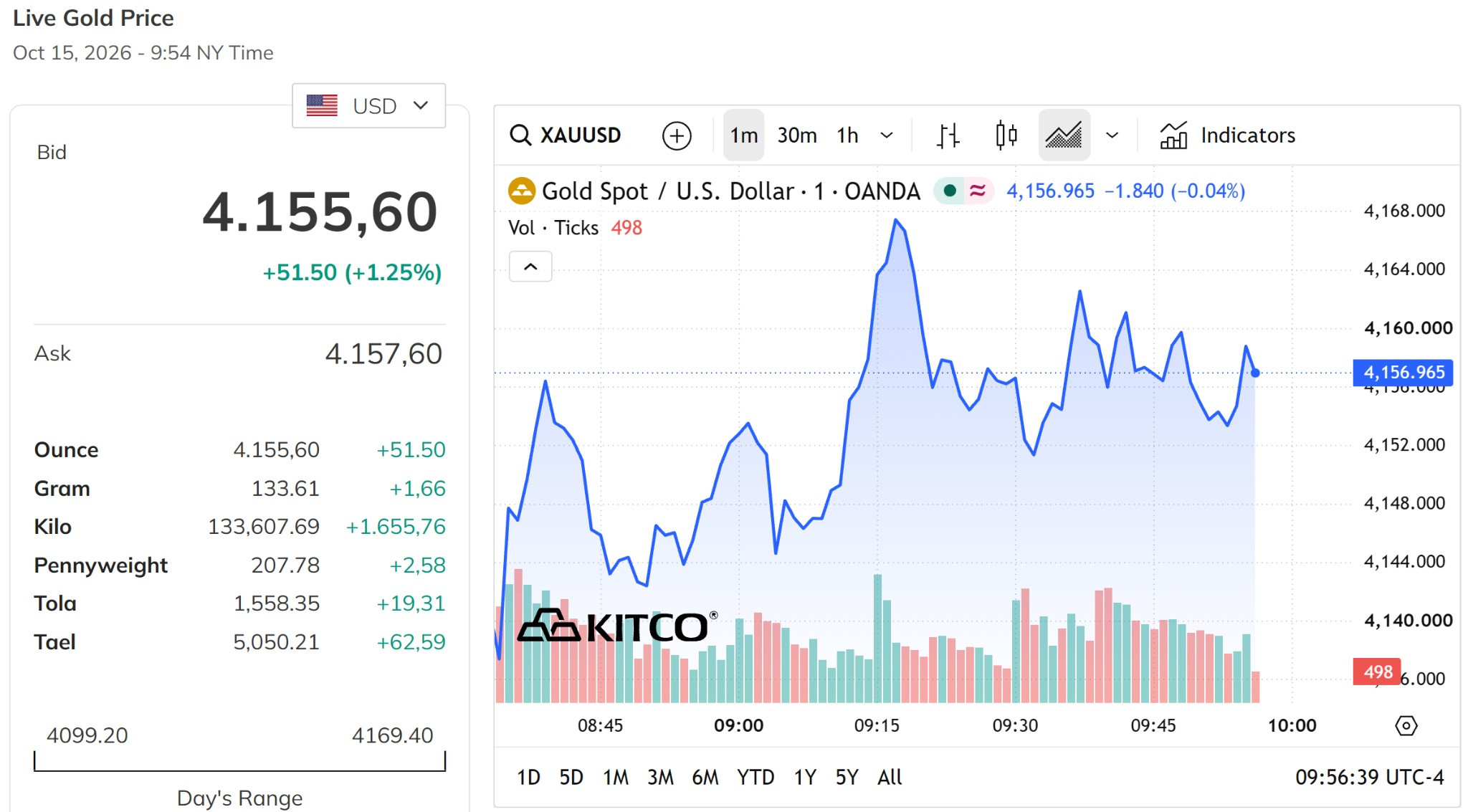This screenshot has width=1468, height=812.
Task: Select the area chart style icon
Action: (x=1064, y=135)
